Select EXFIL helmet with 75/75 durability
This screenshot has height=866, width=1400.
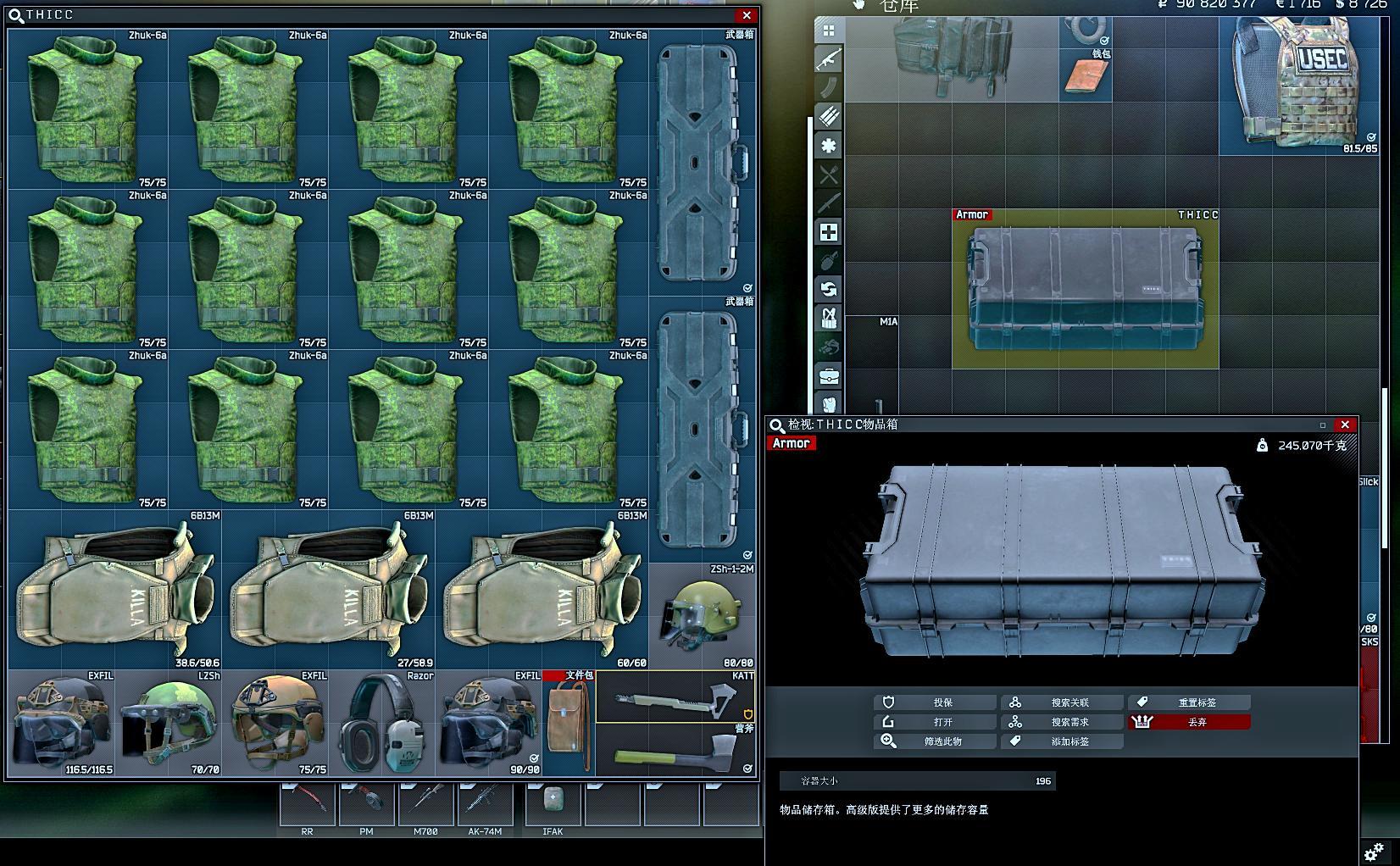(x=275, y=723)
